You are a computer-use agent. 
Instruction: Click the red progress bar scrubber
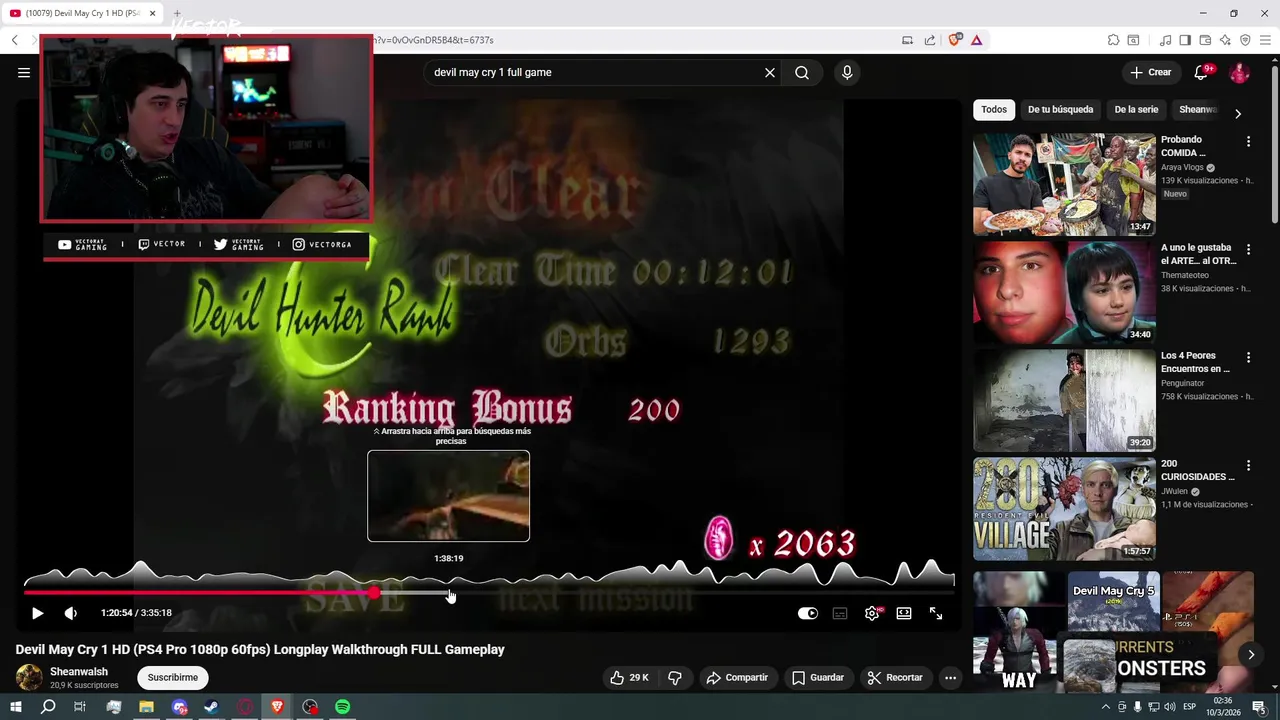point(374,593)
